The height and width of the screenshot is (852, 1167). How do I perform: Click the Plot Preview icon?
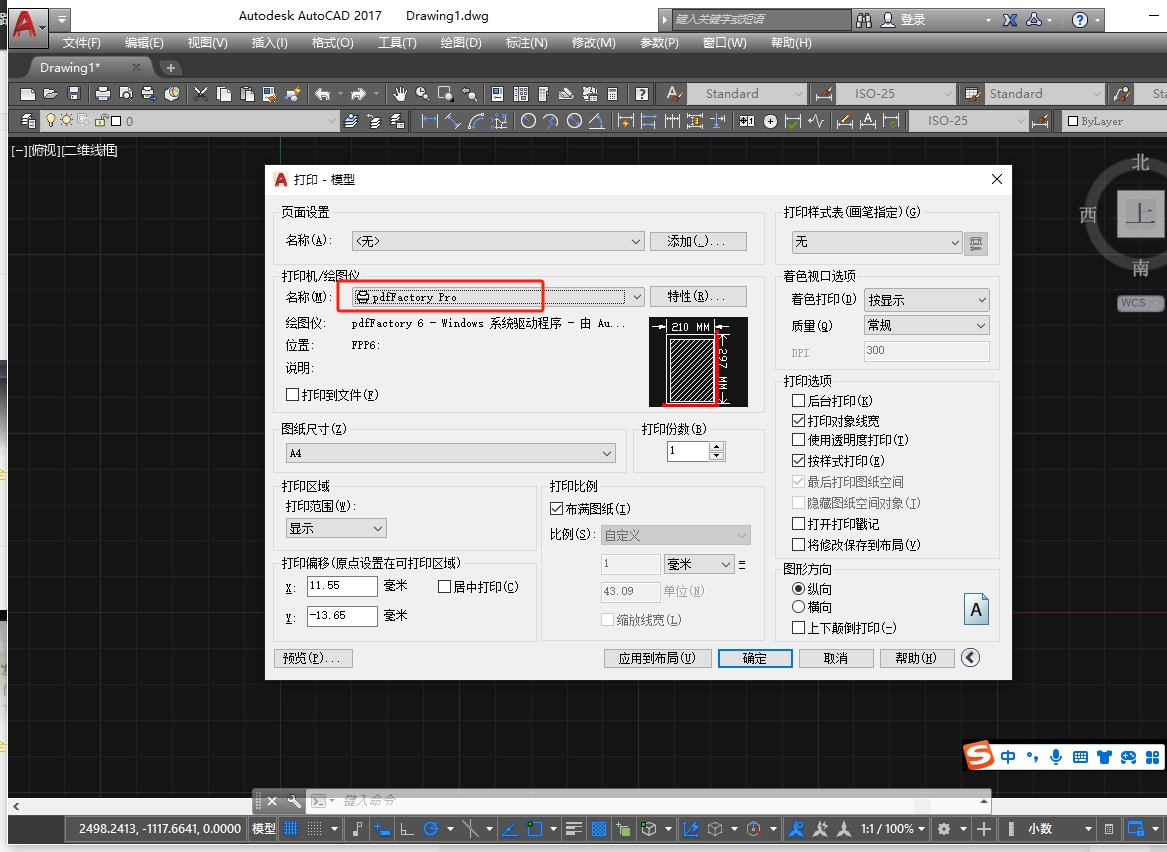click(126, 94)
